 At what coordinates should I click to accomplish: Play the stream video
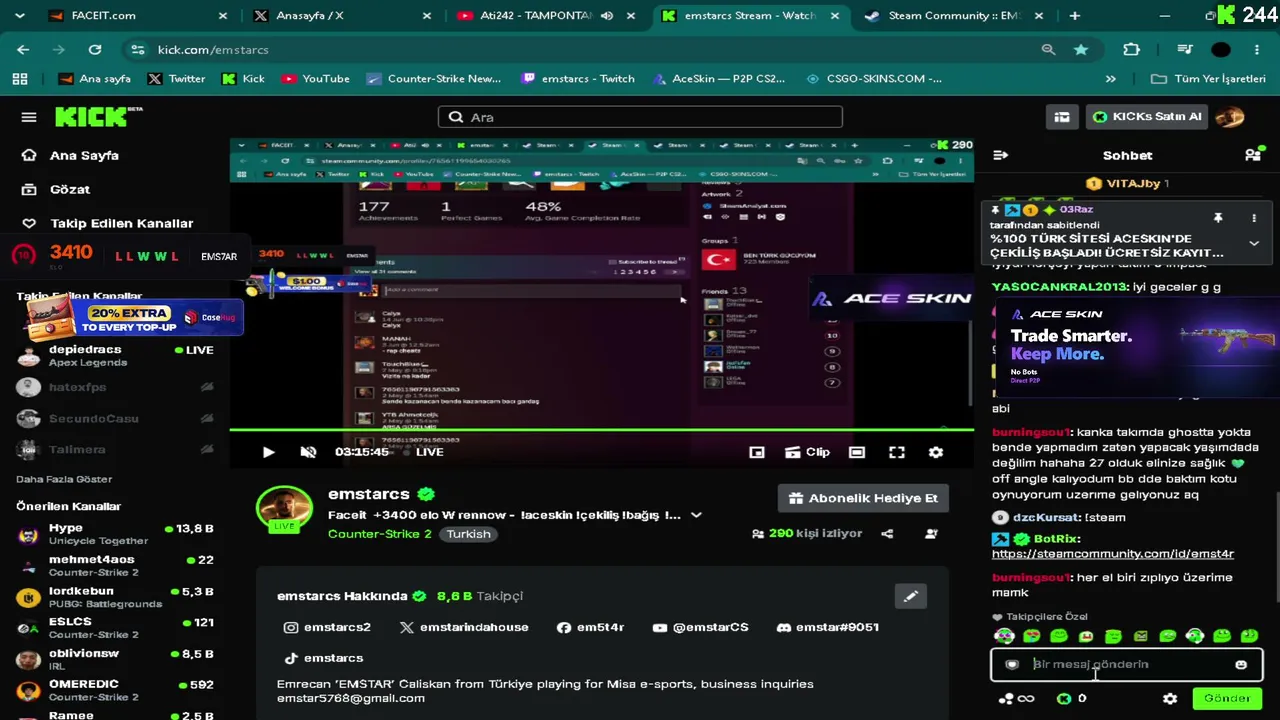pyautogui.click(x=268, y=452)
